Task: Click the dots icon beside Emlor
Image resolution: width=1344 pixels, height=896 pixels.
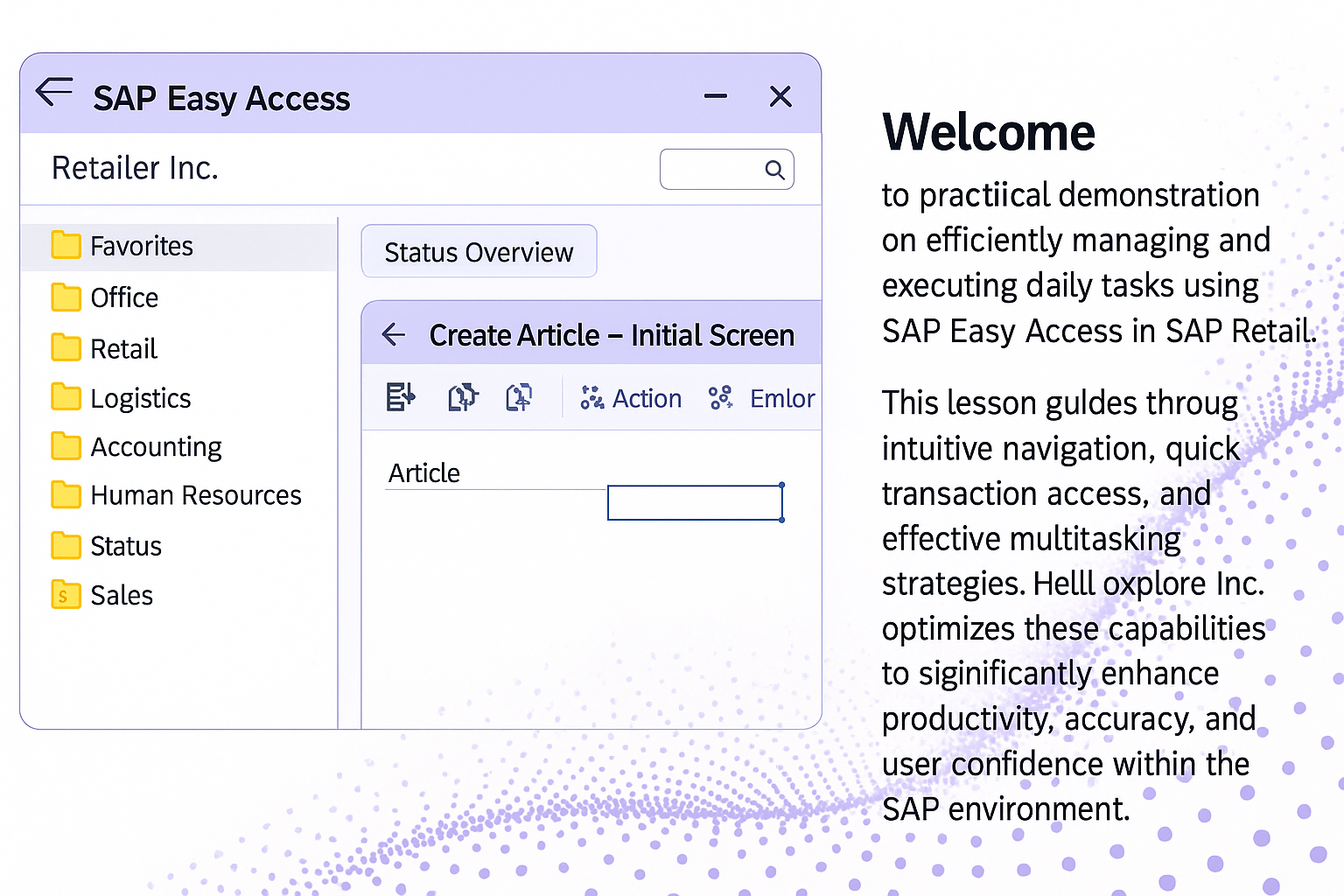Action: [x=721, y=398]
